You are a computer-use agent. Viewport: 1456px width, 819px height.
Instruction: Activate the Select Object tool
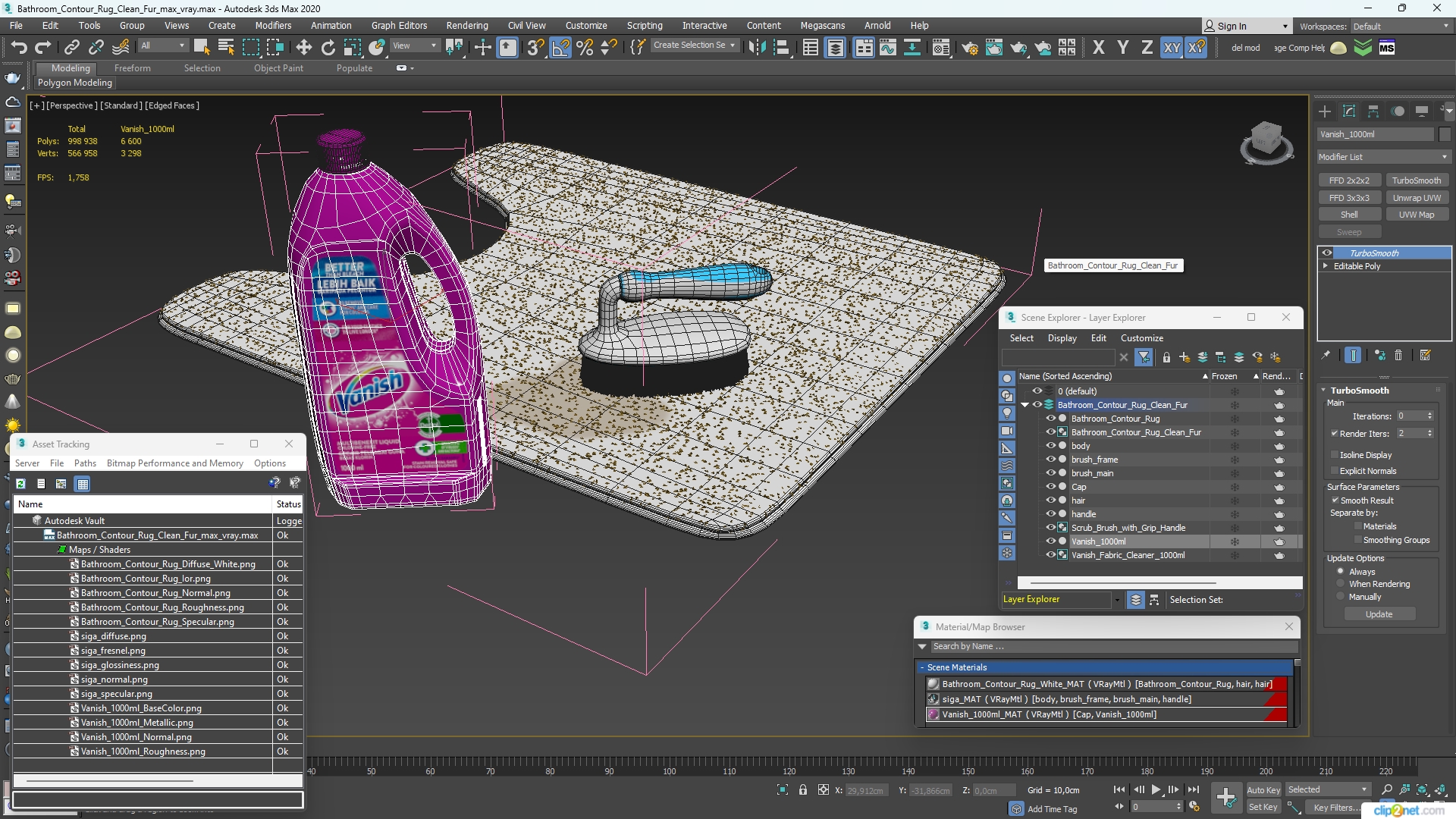tap(202, 48)
